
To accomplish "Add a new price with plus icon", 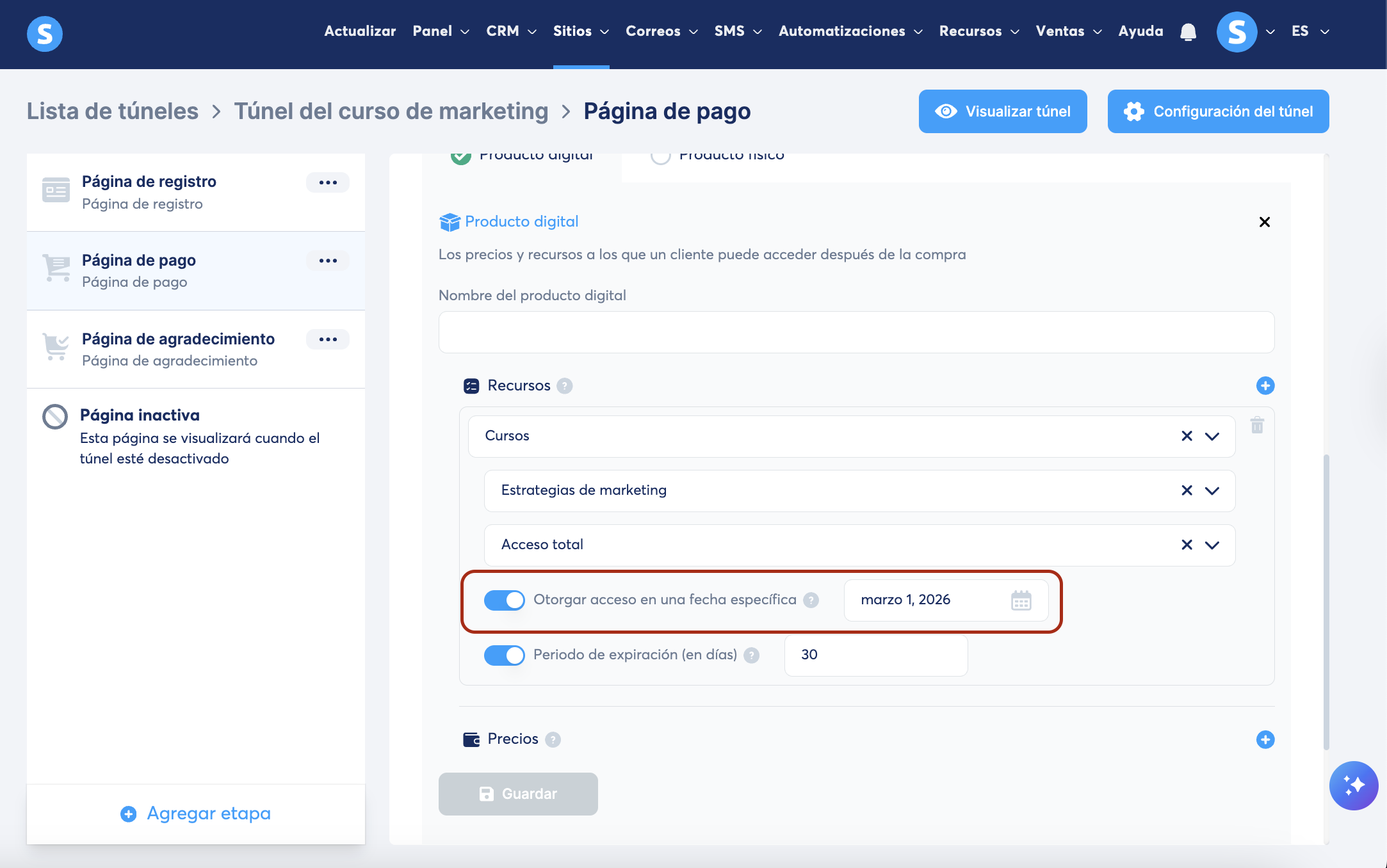I will tap(1265, 739).
